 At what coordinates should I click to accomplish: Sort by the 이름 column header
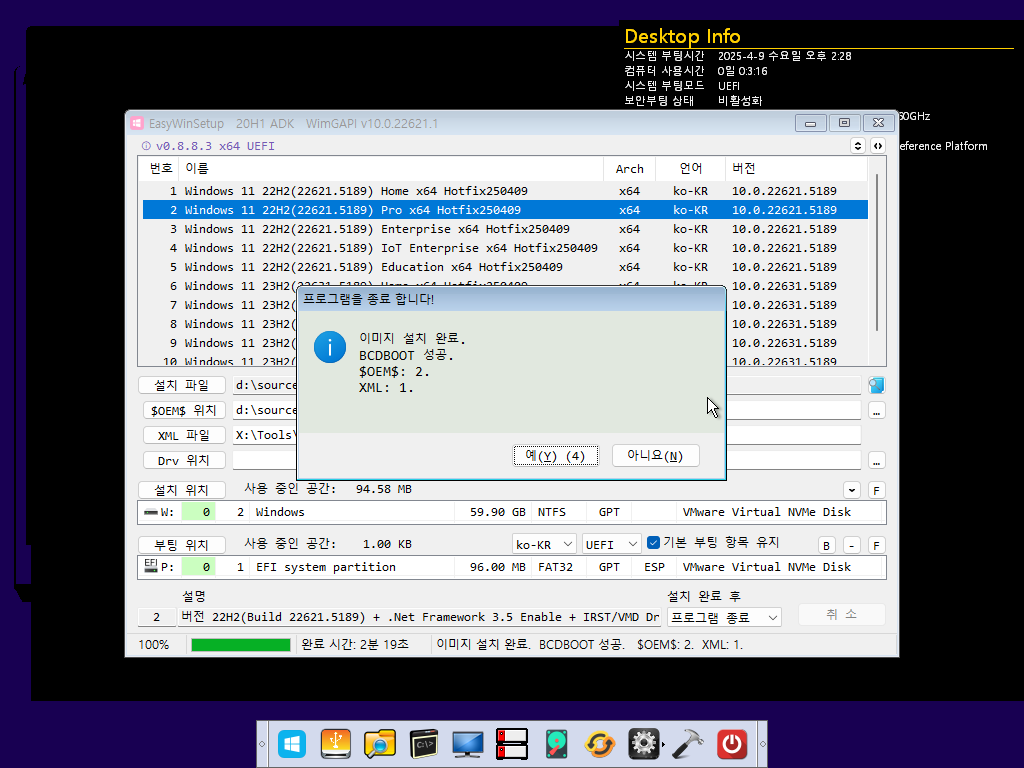pos(391,168)
